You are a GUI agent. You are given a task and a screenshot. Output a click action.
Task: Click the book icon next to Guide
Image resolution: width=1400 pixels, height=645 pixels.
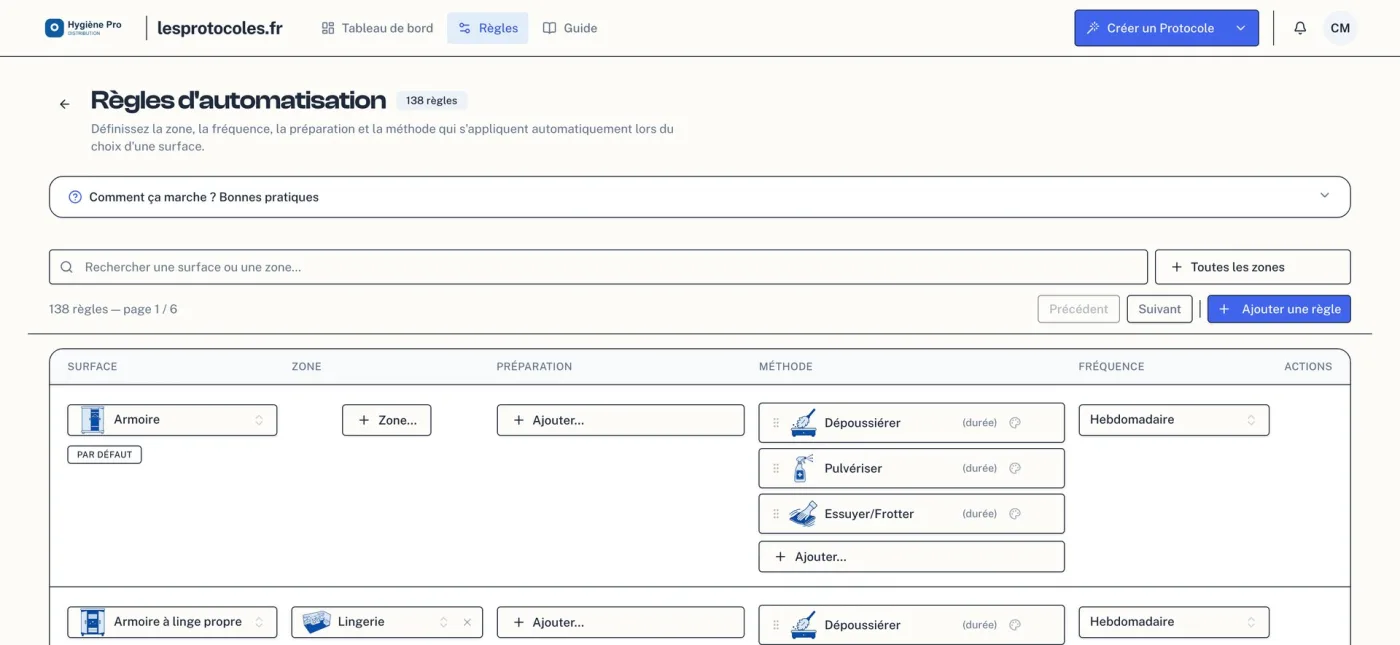click(549, 28)
